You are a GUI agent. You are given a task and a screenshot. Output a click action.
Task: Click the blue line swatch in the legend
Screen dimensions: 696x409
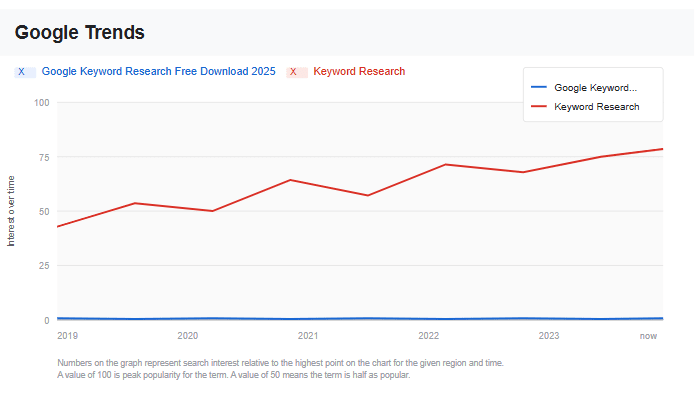(x=540, y=88)
